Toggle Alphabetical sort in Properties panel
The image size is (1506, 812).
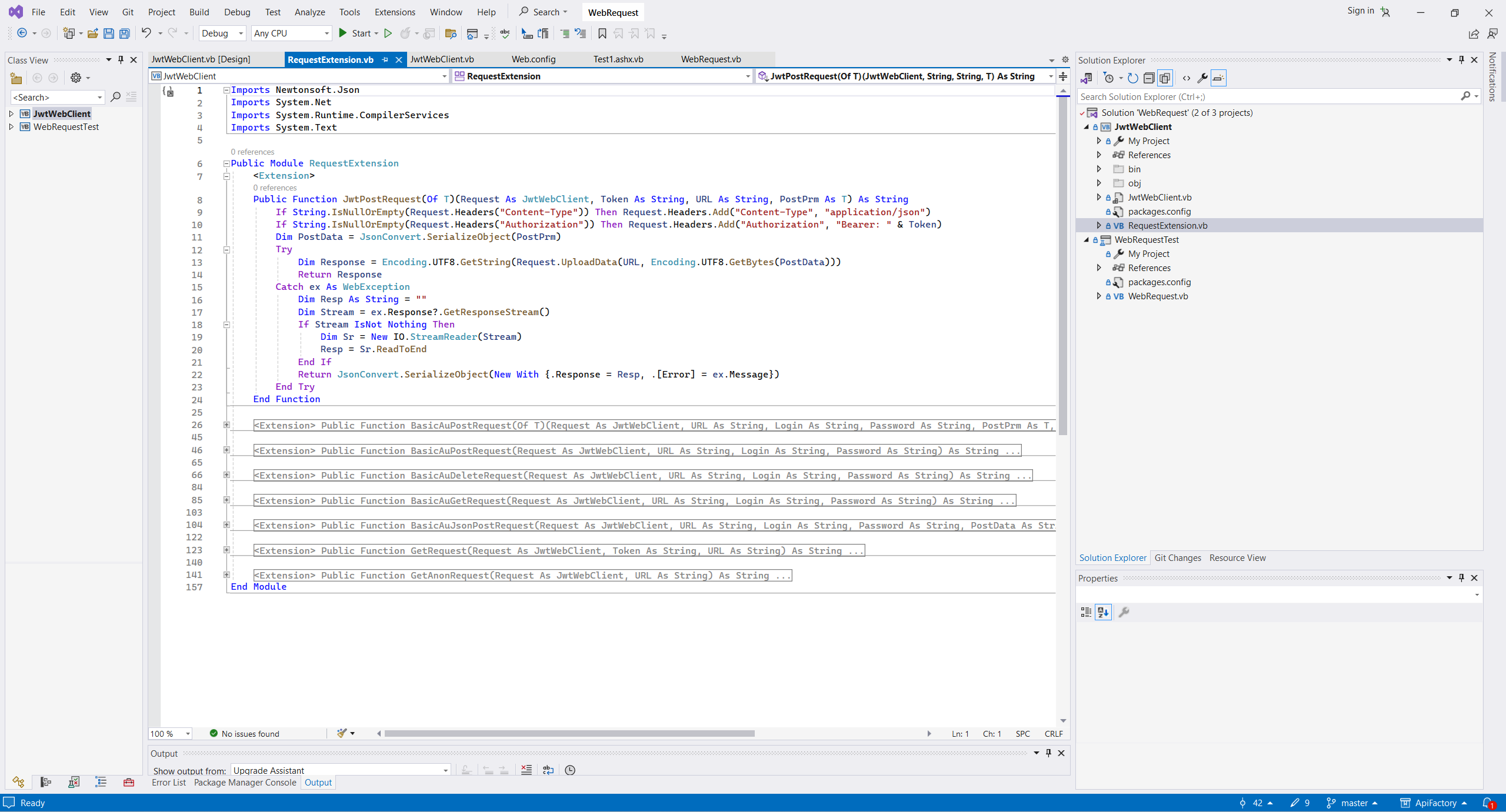1103,612
